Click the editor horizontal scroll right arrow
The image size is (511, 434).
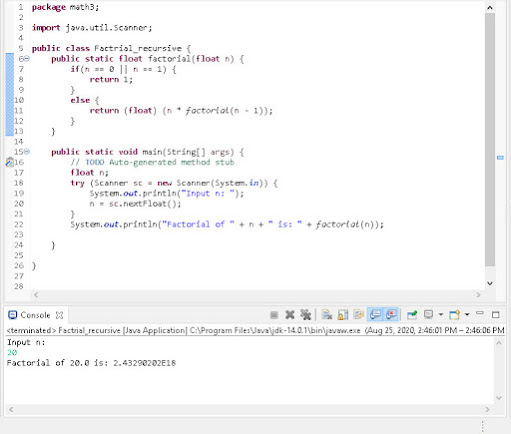(x=478, y=295)
